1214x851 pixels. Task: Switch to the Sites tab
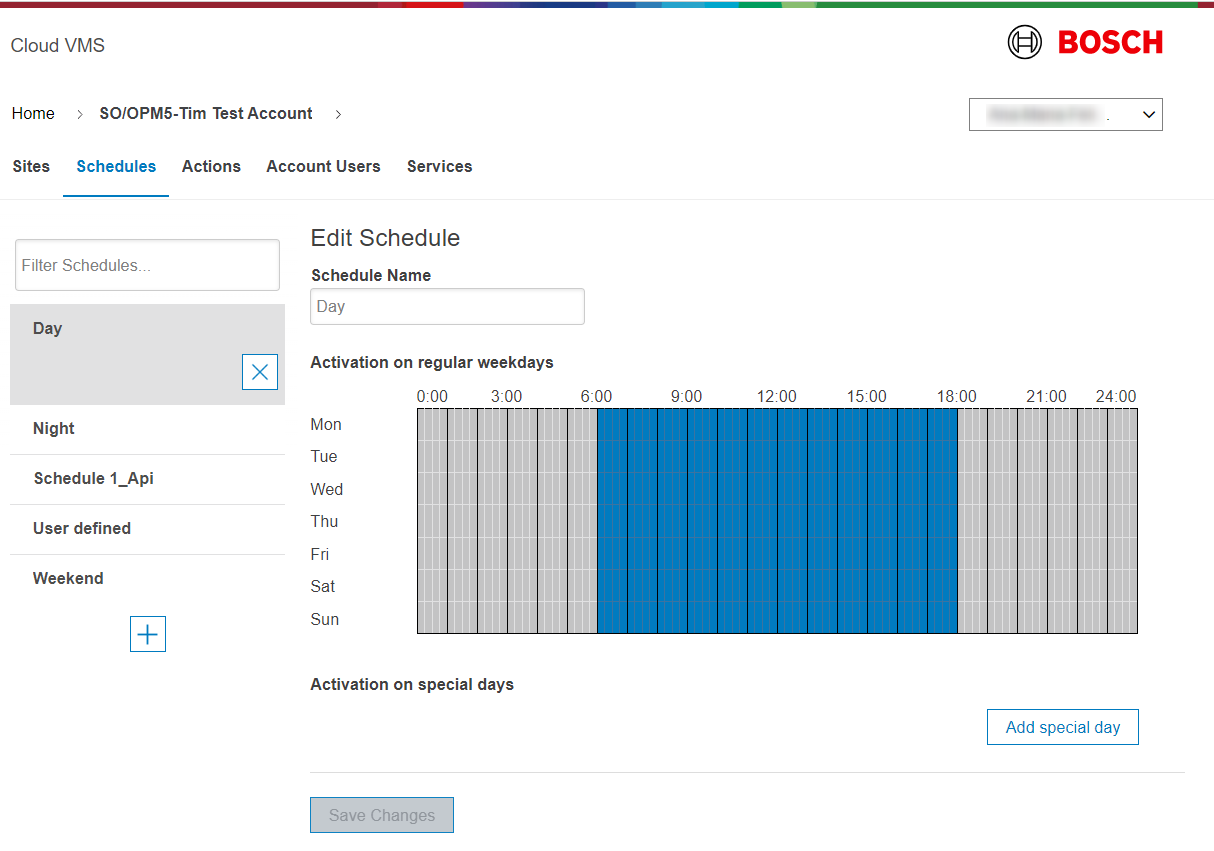click(x=31, y=167)
